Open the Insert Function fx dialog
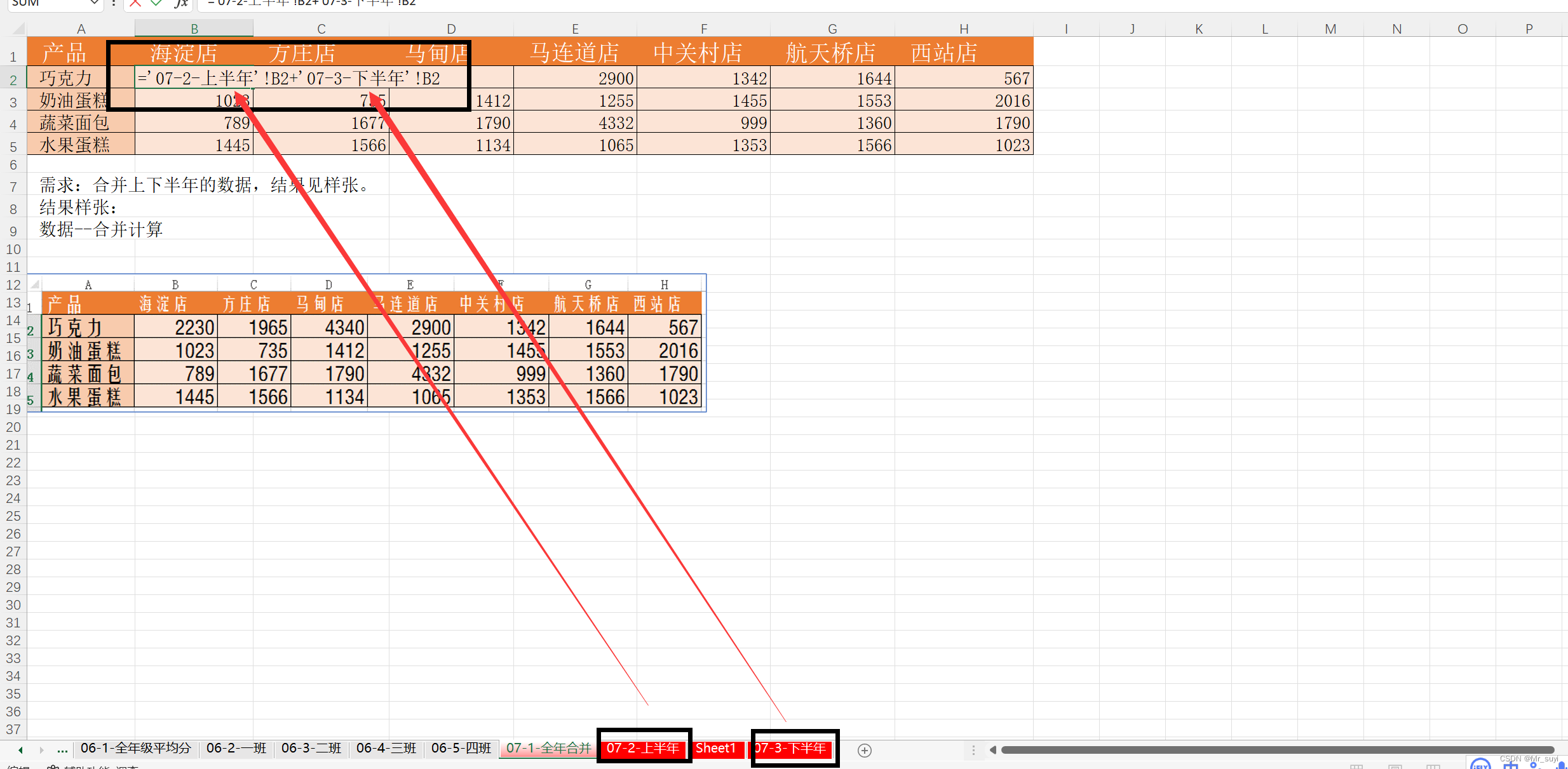Viewport: 1568px width, 769px height. (x=181, y=3)
